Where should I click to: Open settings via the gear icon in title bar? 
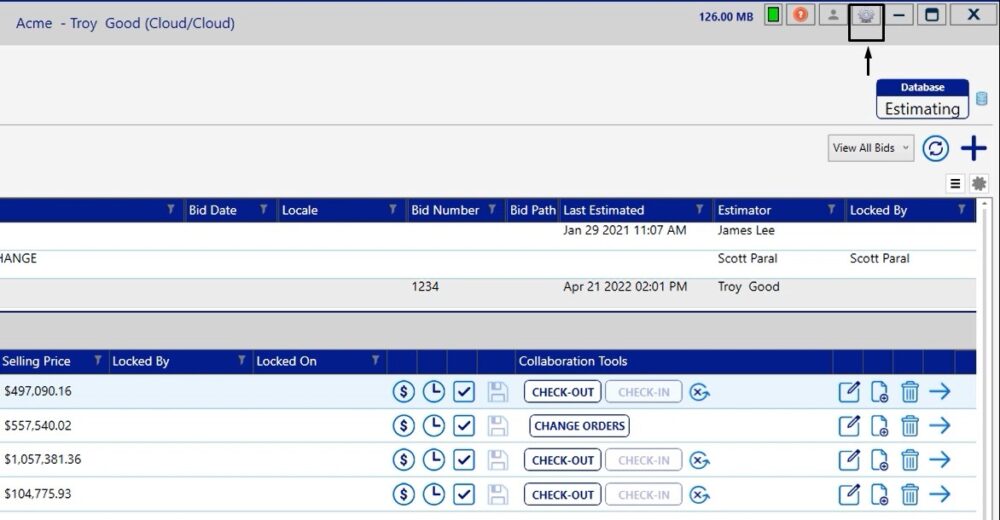click(865, 16)
